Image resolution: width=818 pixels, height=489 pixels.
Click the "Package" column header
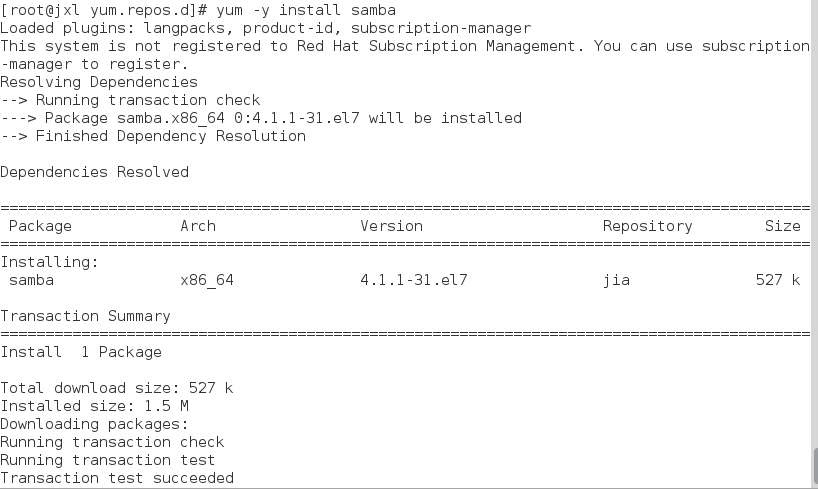tap(40, 226)
